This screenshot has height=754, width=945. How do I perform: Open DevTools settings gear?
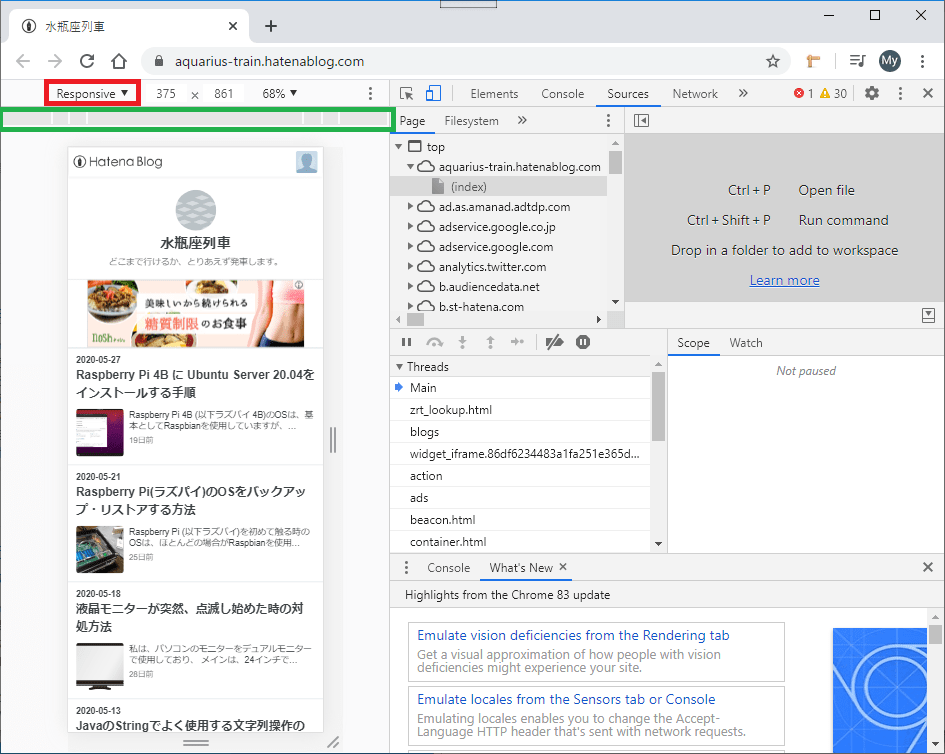click(x=871, y=93)
